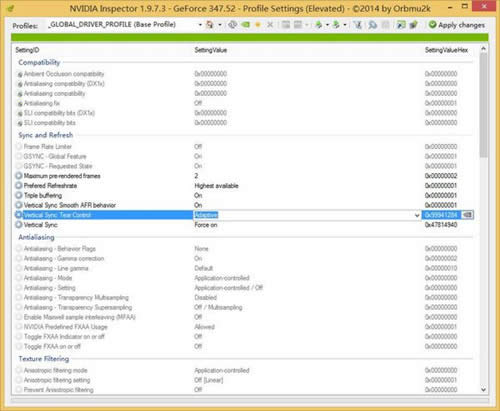Select the Prefered Refreshrate row
Image resolution: width=500 pixels, height=411 pixels.
[x=244, y=186]
